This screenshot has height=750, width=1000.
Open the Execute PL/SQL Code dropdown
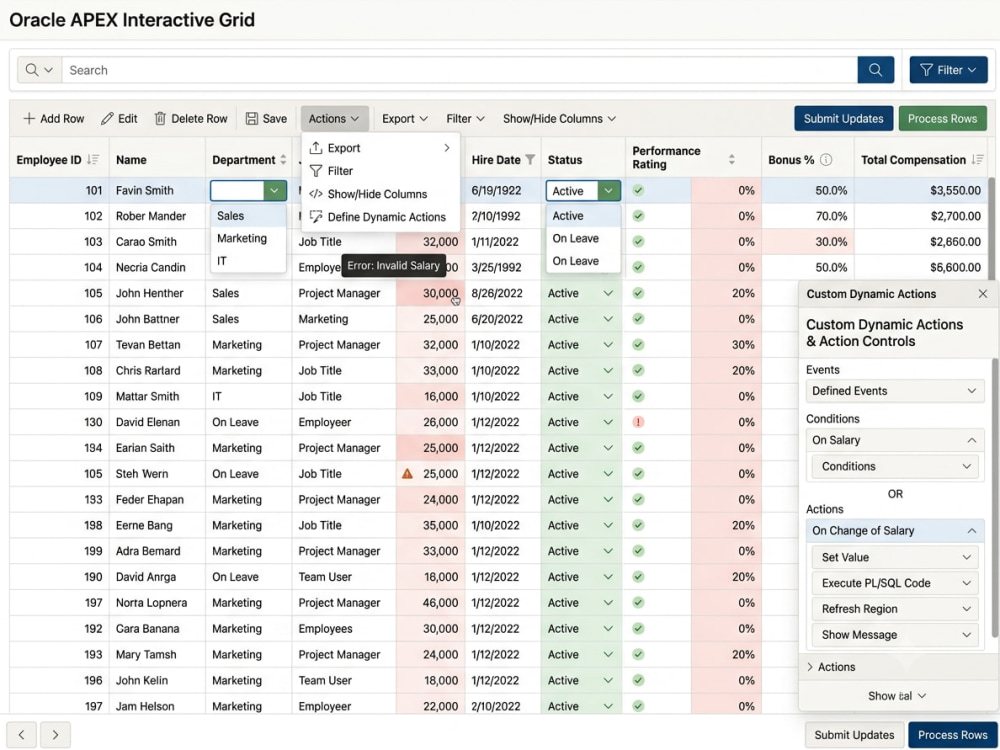coord(894,583)
